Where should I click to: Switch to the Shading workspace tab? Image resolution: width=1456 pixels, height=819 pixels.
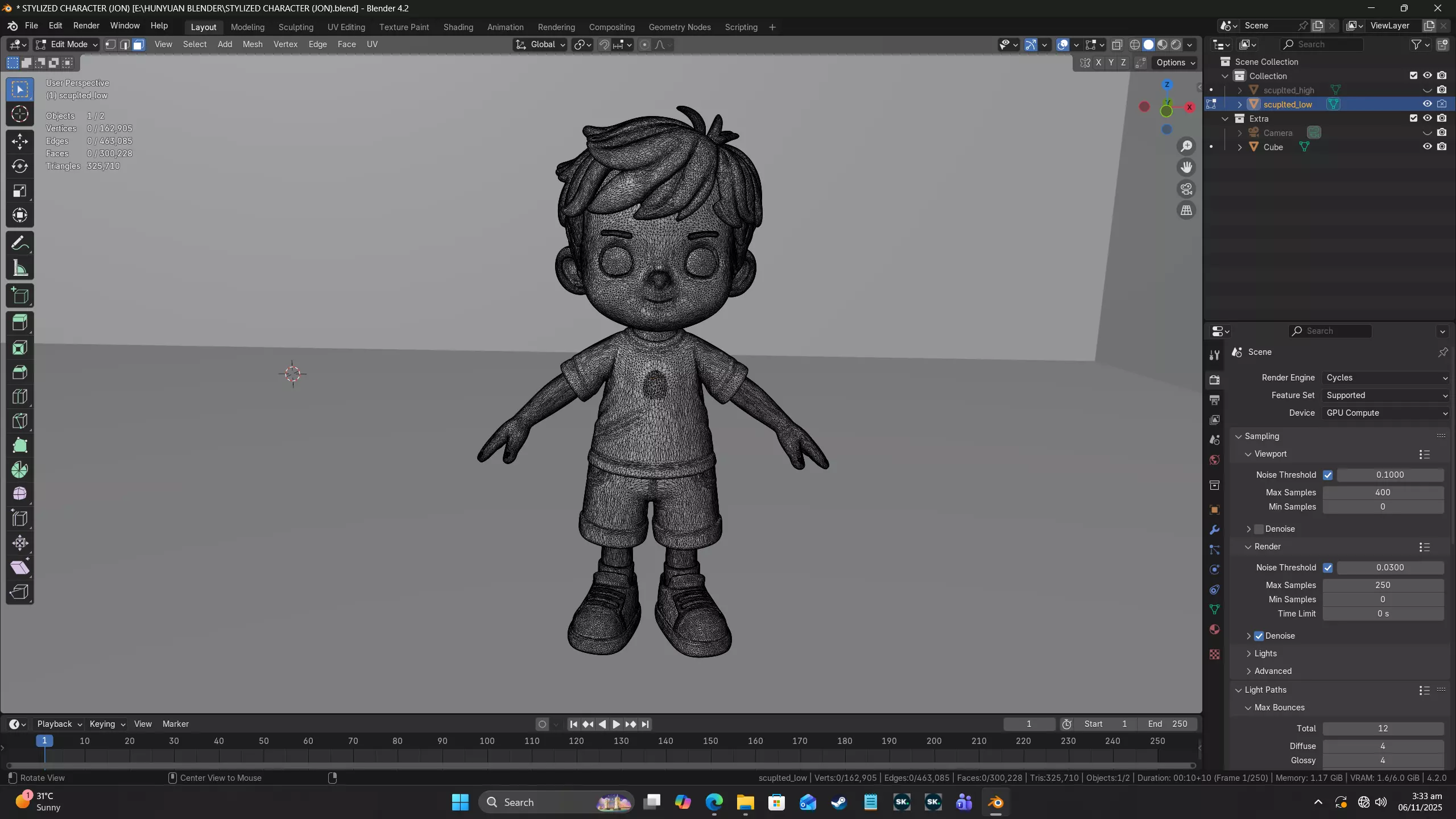458,27
